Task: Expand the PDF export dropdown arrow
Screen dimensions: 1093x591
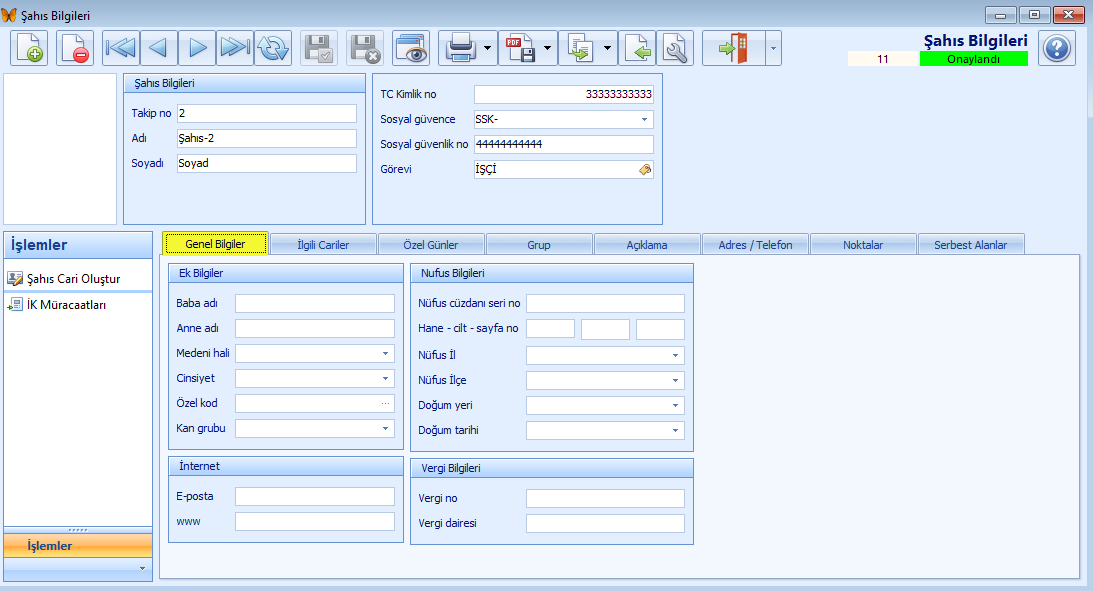Action: (548, 48)
